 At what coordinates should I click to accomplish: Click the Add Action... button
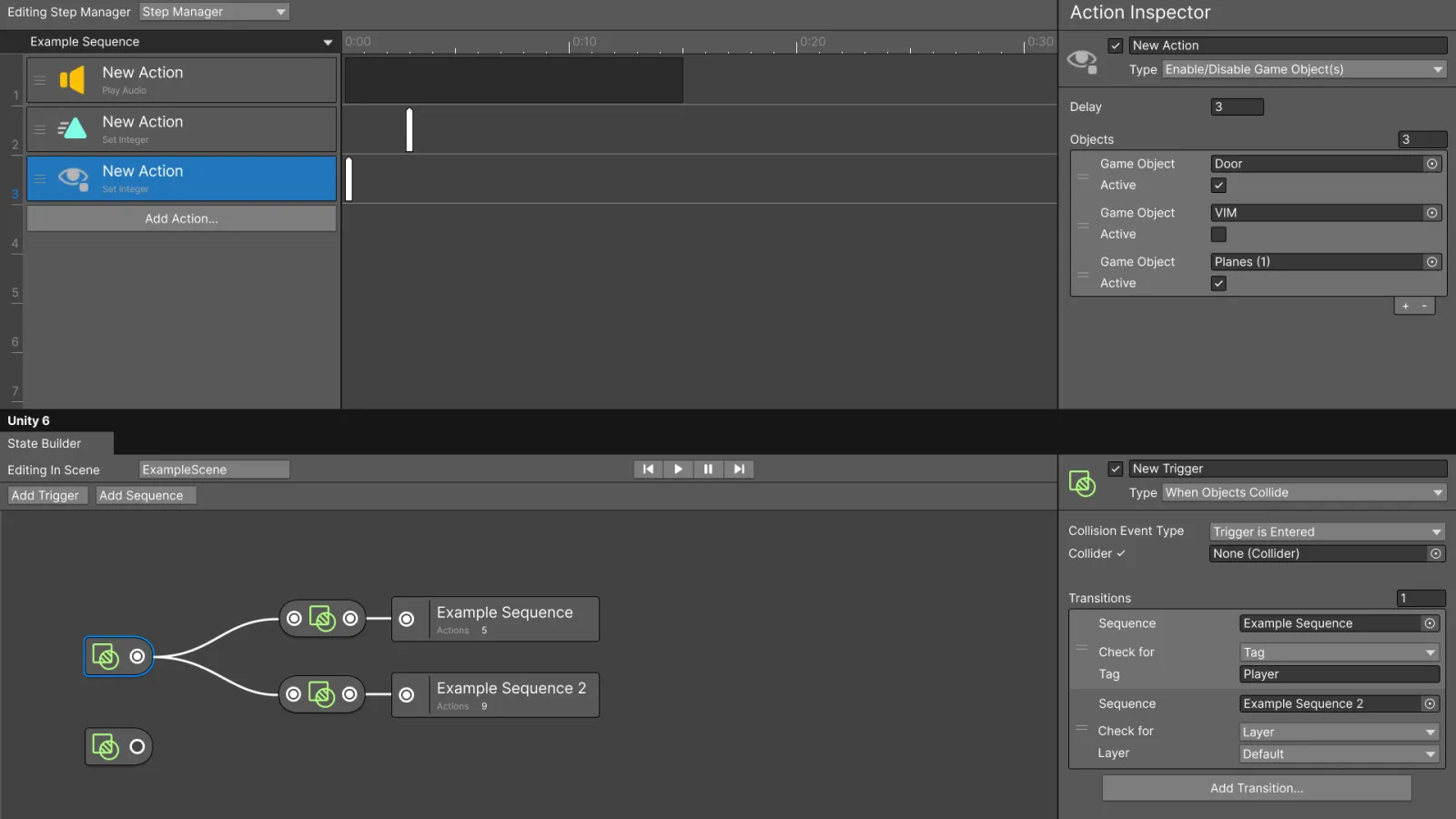coord(181,218)
